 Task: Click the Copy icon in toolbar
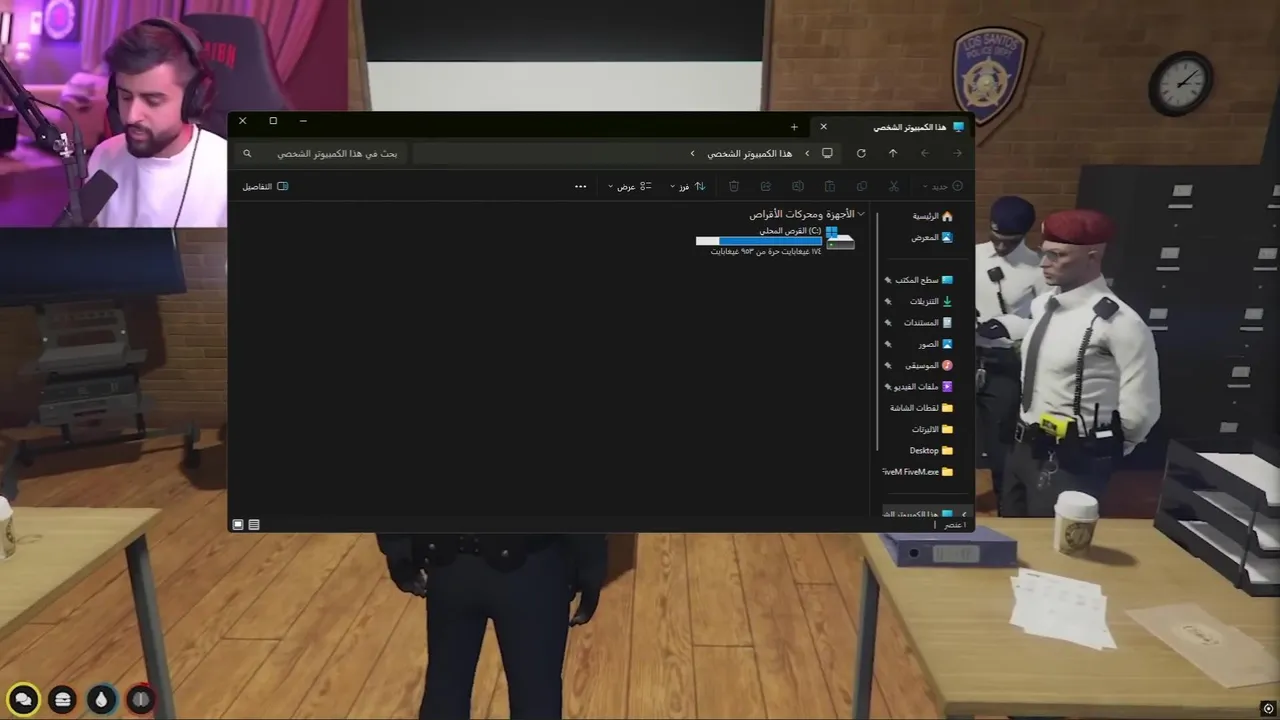click(x=862, y=186)
